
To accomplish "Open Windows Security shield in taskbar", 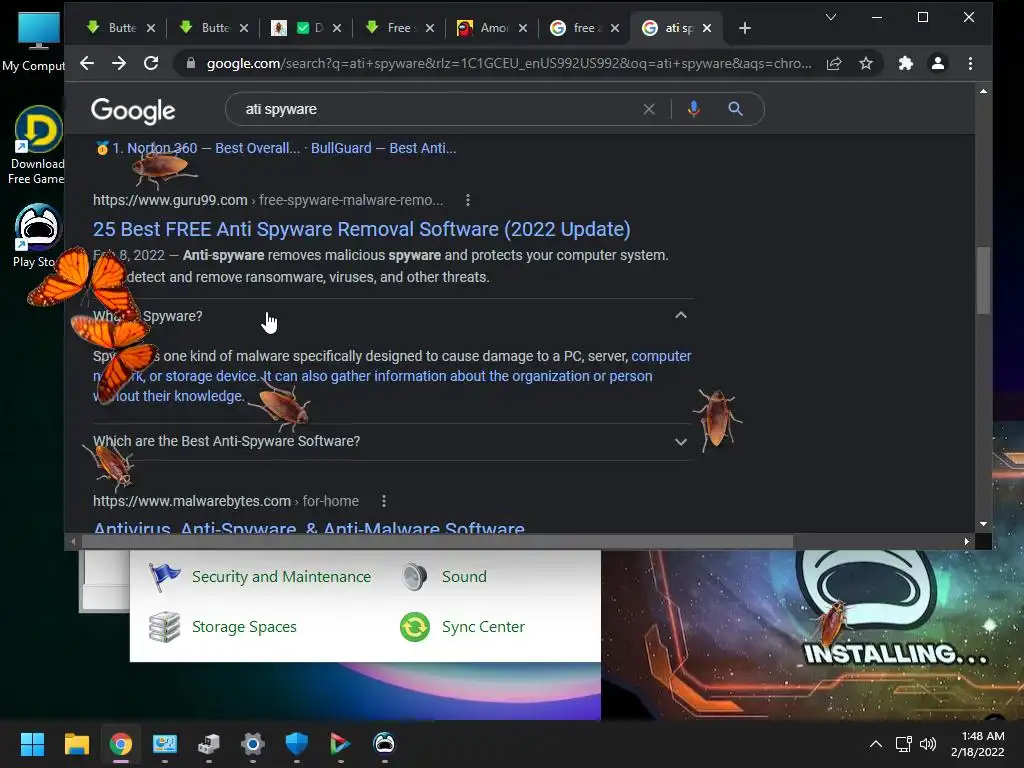I will [x=296, y=744].
